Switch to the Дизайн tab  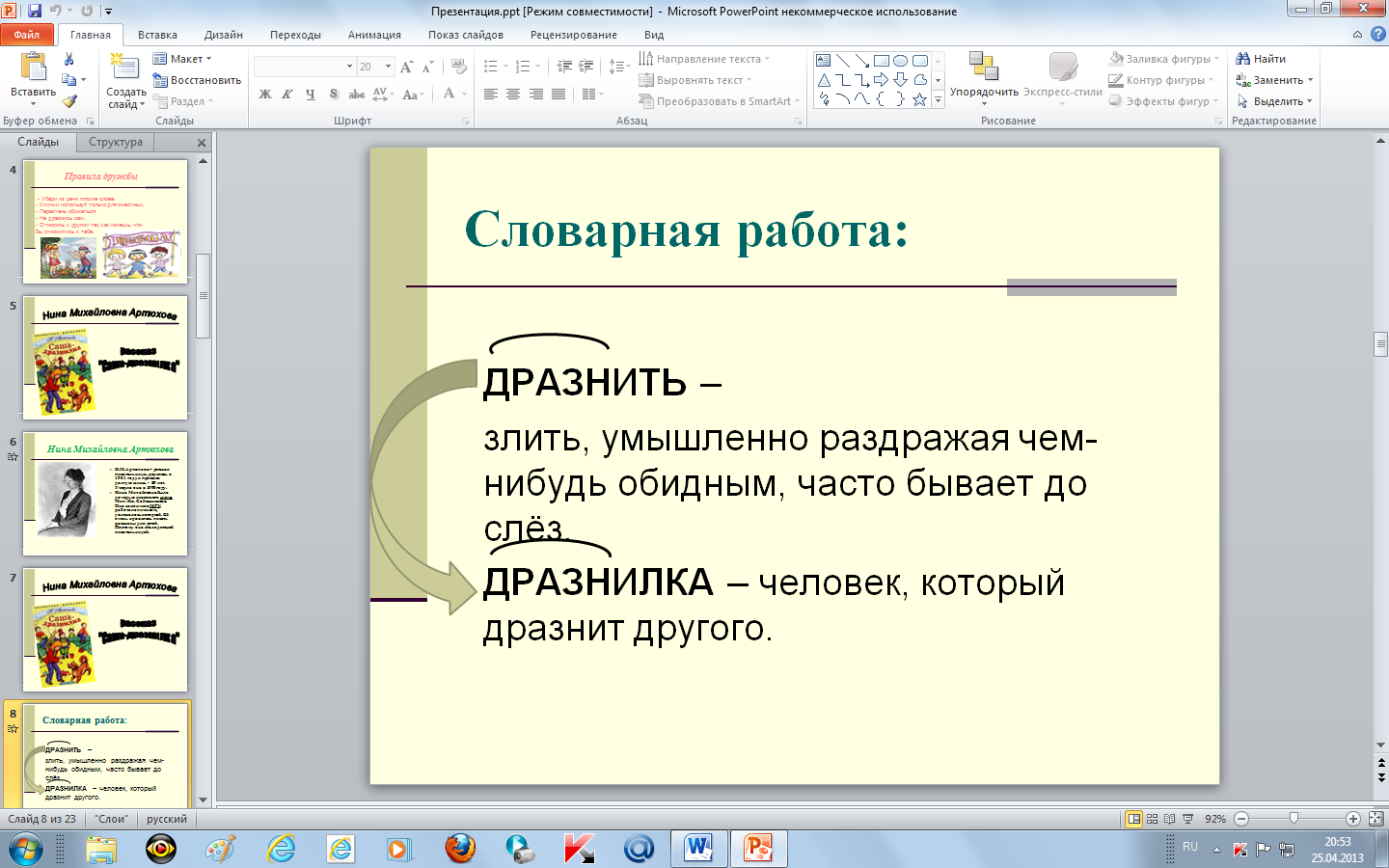point(224,35)
